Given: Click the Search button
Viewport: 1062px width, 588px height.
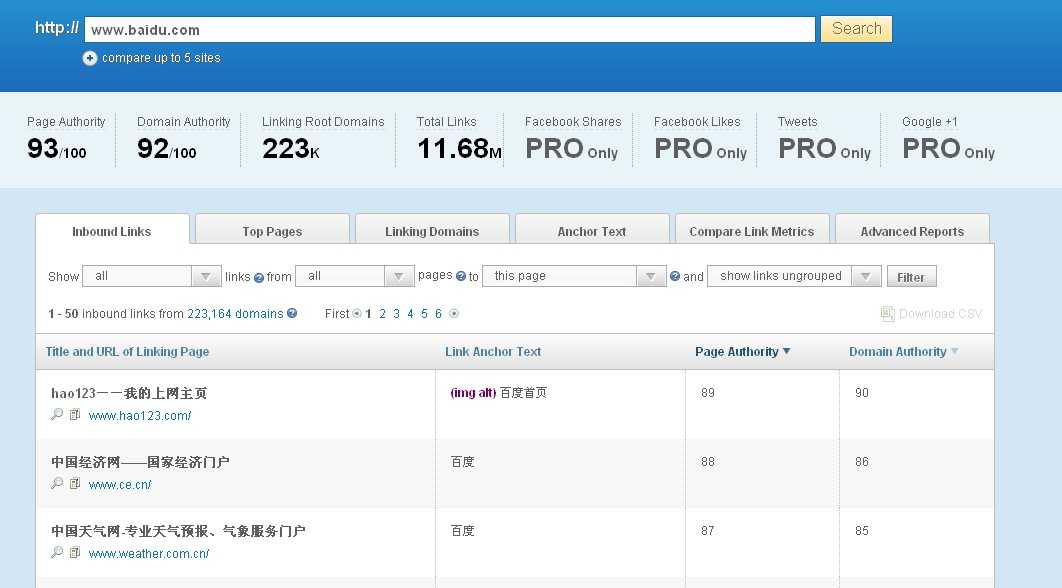Looking at the screenshot, I should tap(855, 29).
